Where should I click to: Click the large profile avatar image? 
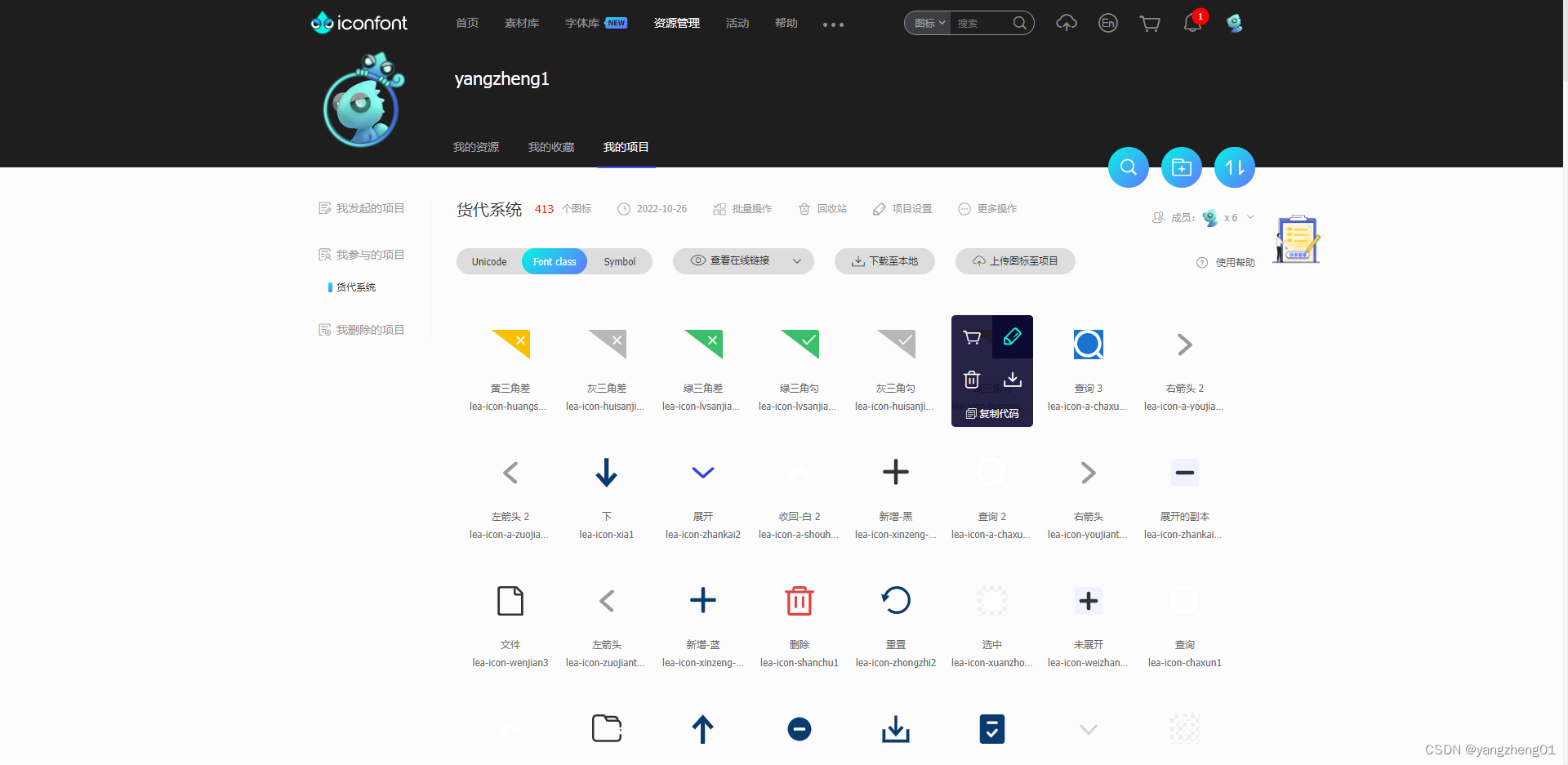(x=363, y=101)
